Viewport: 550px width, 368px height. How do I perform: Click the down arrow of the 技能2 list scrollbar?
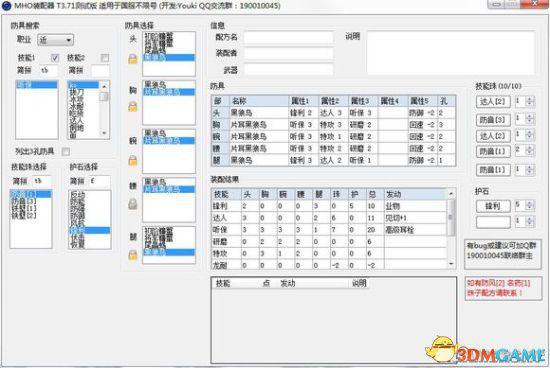coord(104,133)
